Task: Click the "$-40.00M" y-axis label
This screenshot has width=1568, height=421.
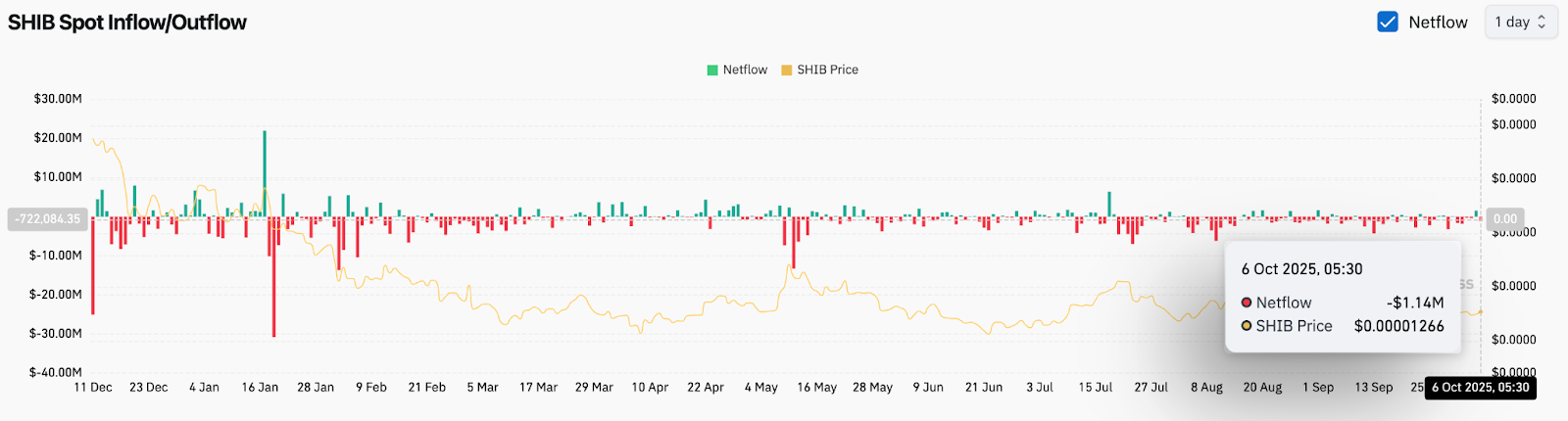Action: coord(56,373)
